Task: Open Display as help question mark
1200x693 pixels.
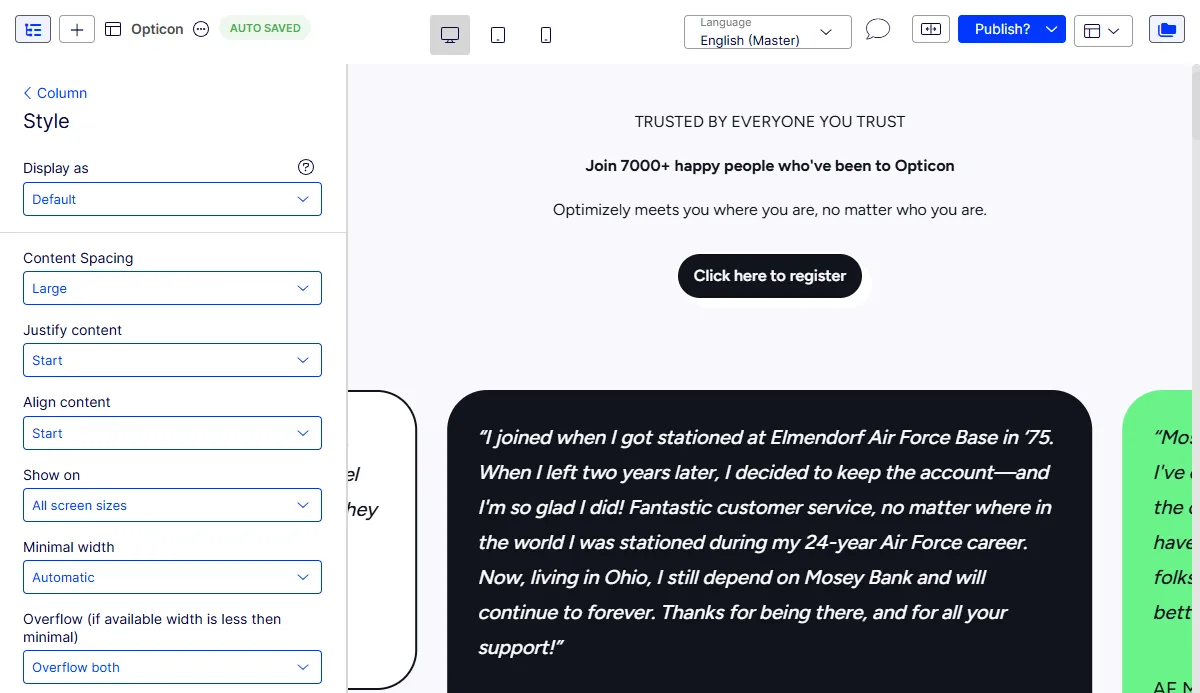Action: coord(306,167)
